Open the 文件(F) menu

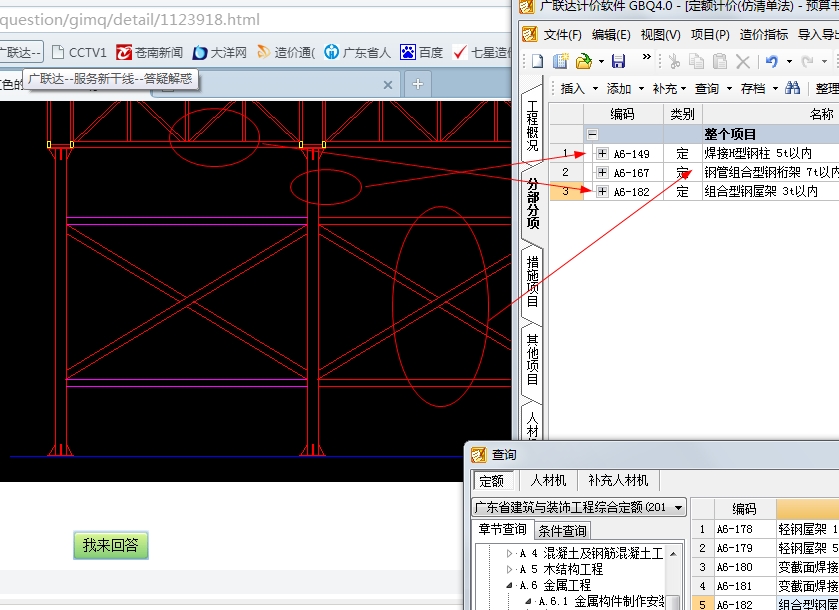point(562,35)
